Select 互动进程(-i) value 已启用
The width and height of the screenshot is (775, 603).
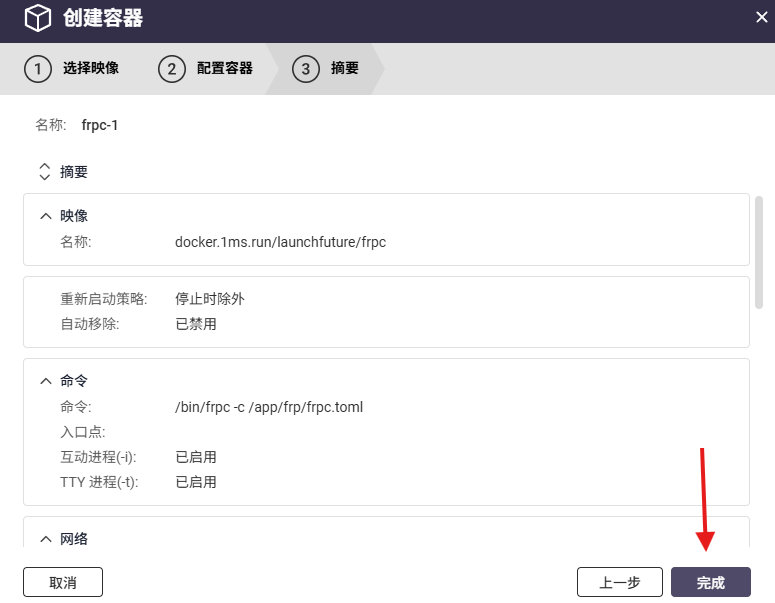(196, 457)
